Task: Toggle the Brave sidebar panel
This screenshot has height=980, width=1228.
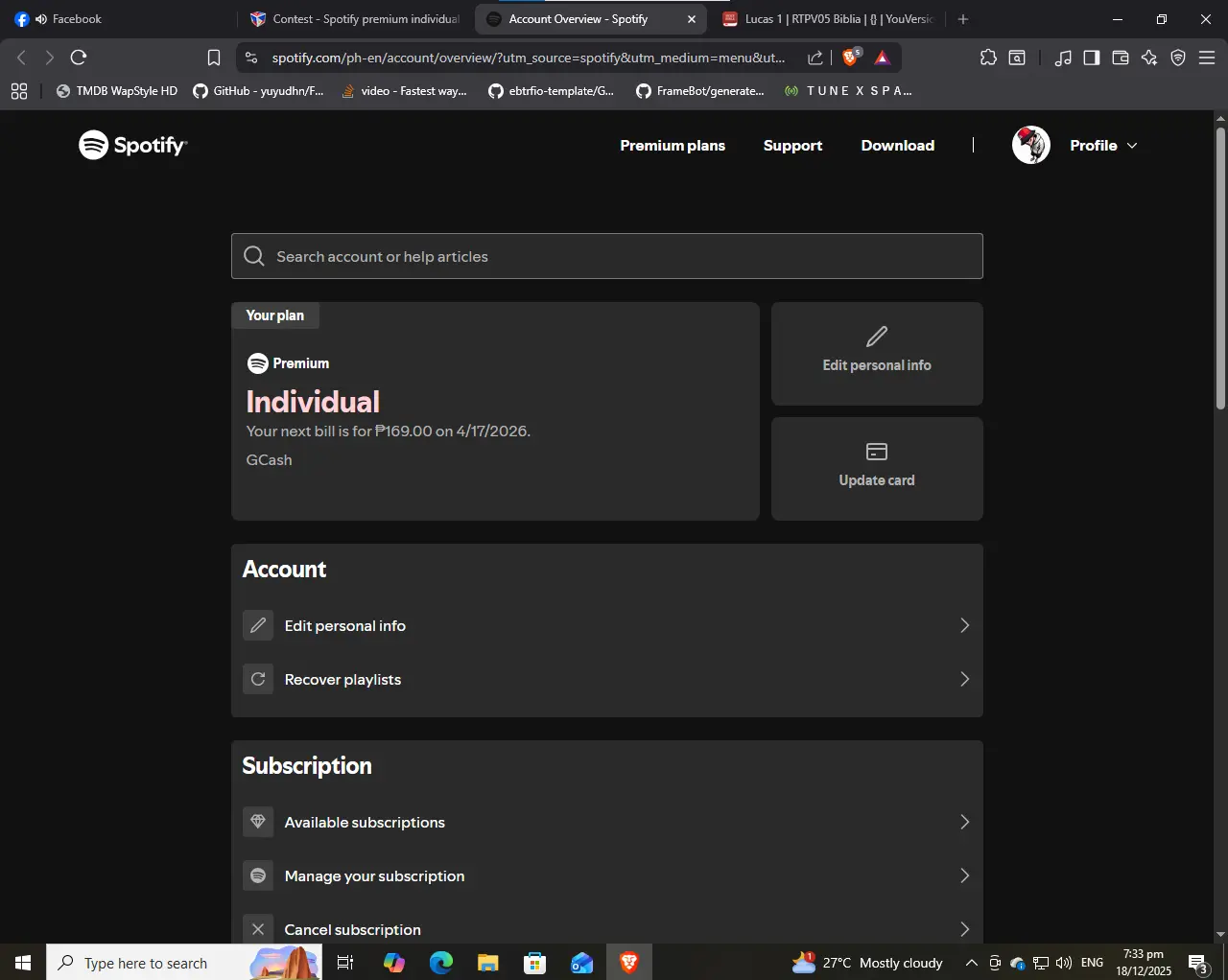Action: click(1092, 58)
